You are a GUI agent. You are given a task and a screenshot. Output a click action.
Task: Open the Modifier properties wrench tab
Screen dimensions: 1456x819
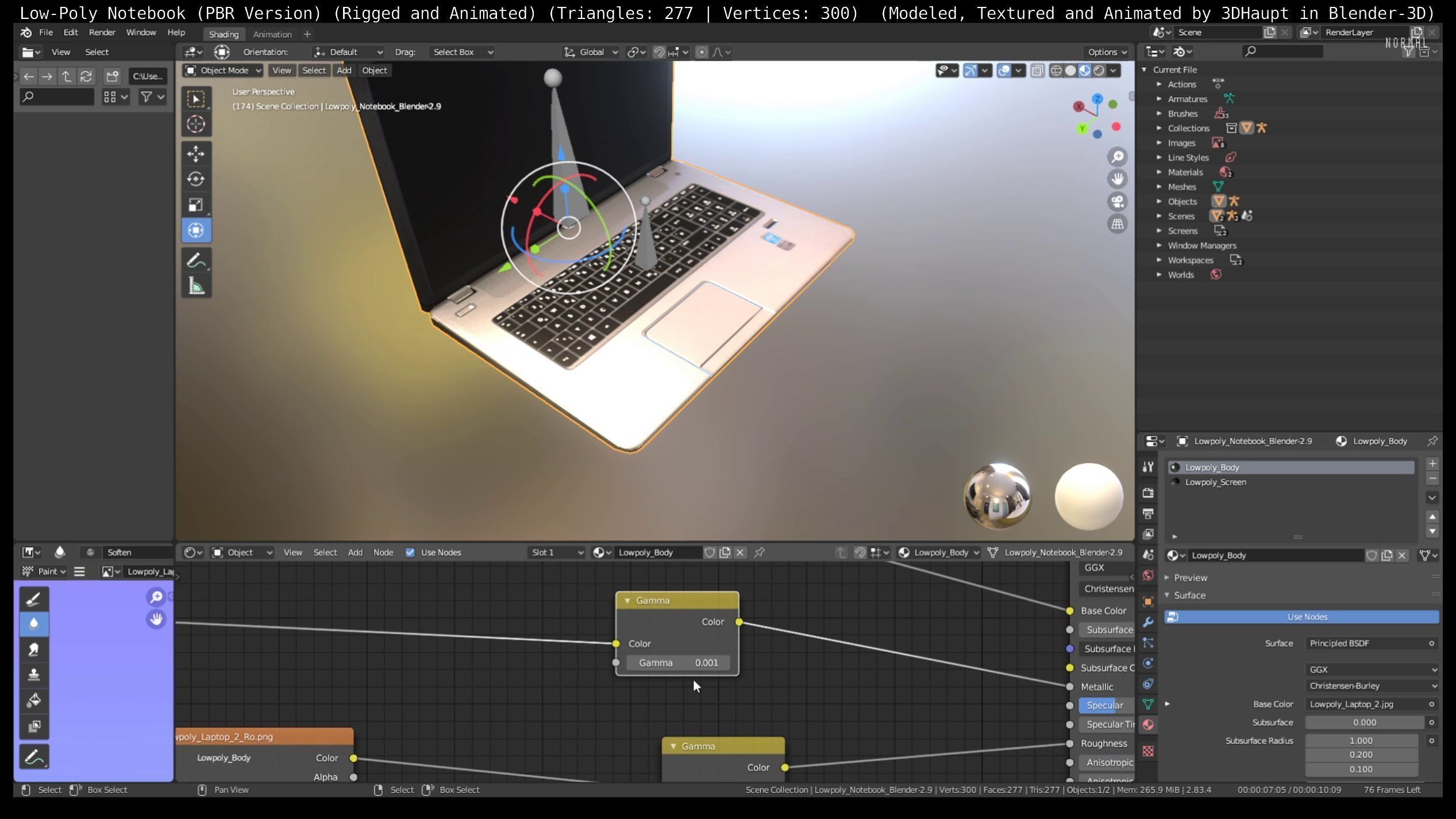coord(1148,622)
